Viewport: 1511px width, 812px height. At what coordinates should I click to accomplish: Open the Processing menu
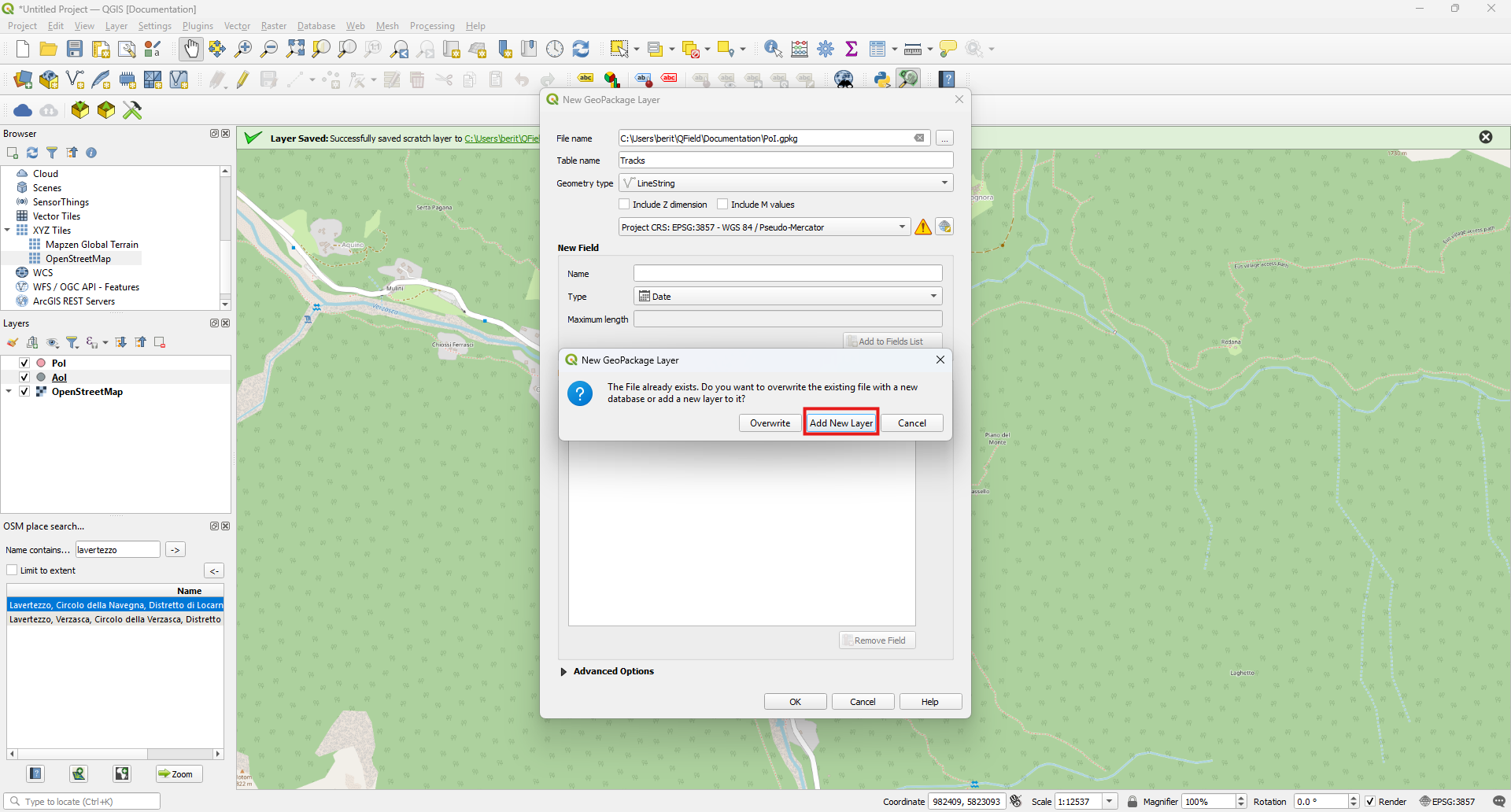[432, 26]
